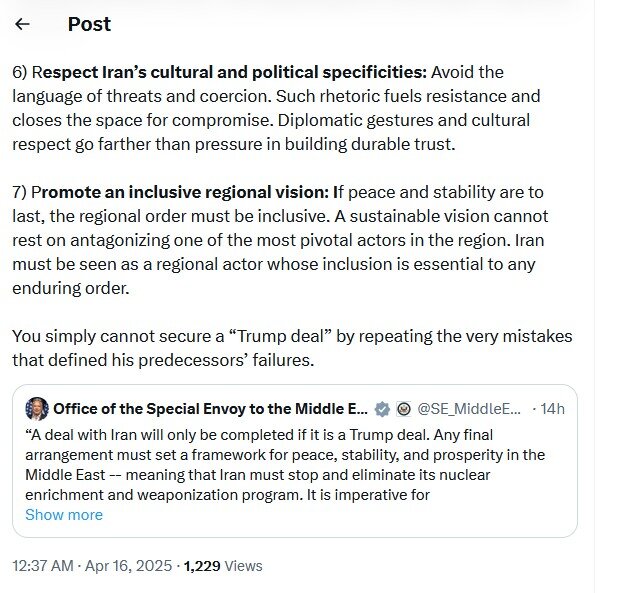Click the Post header title
The height and width of the screenshot is (593, 617).
[89, 24]
